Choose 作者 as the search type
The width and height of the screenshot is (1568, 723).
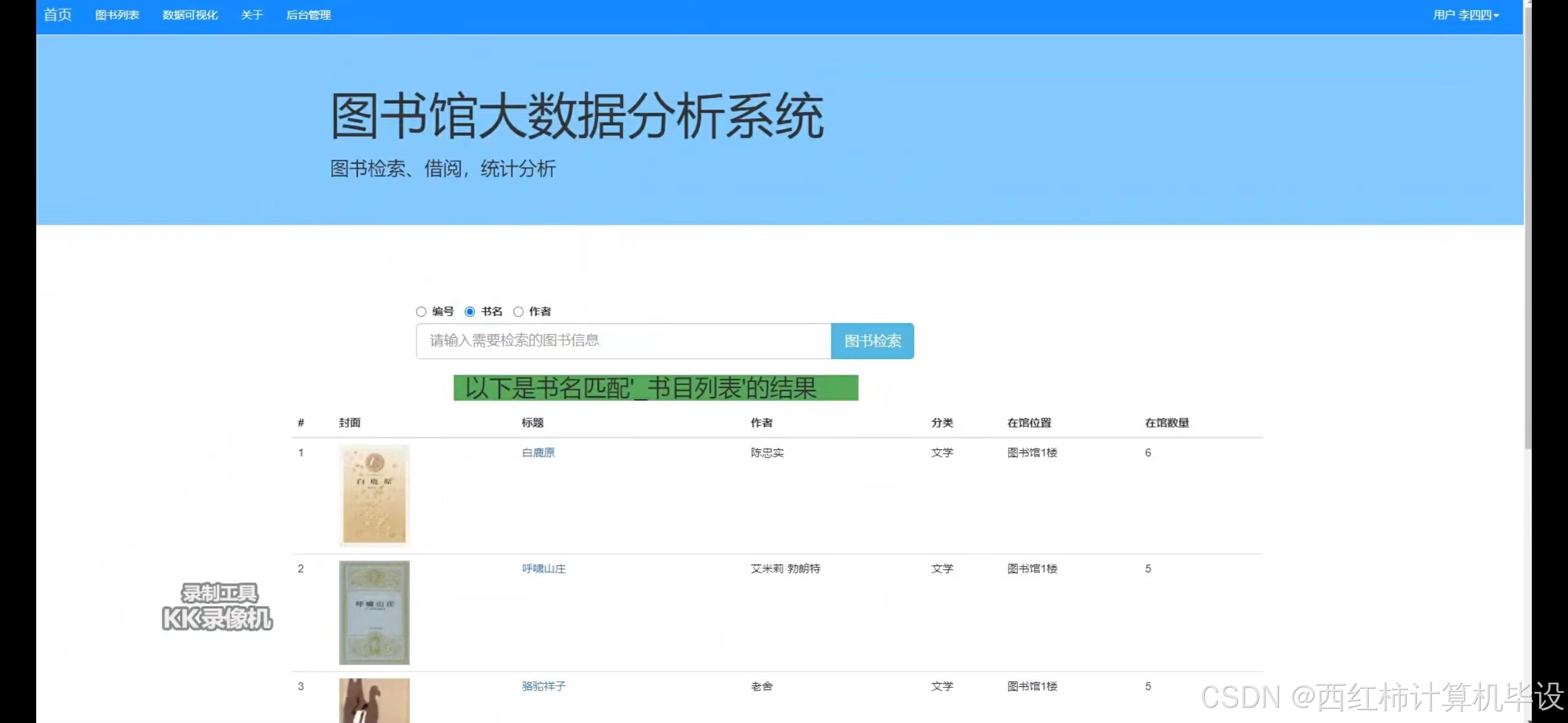pyautogui.click(x=518, y=312)
